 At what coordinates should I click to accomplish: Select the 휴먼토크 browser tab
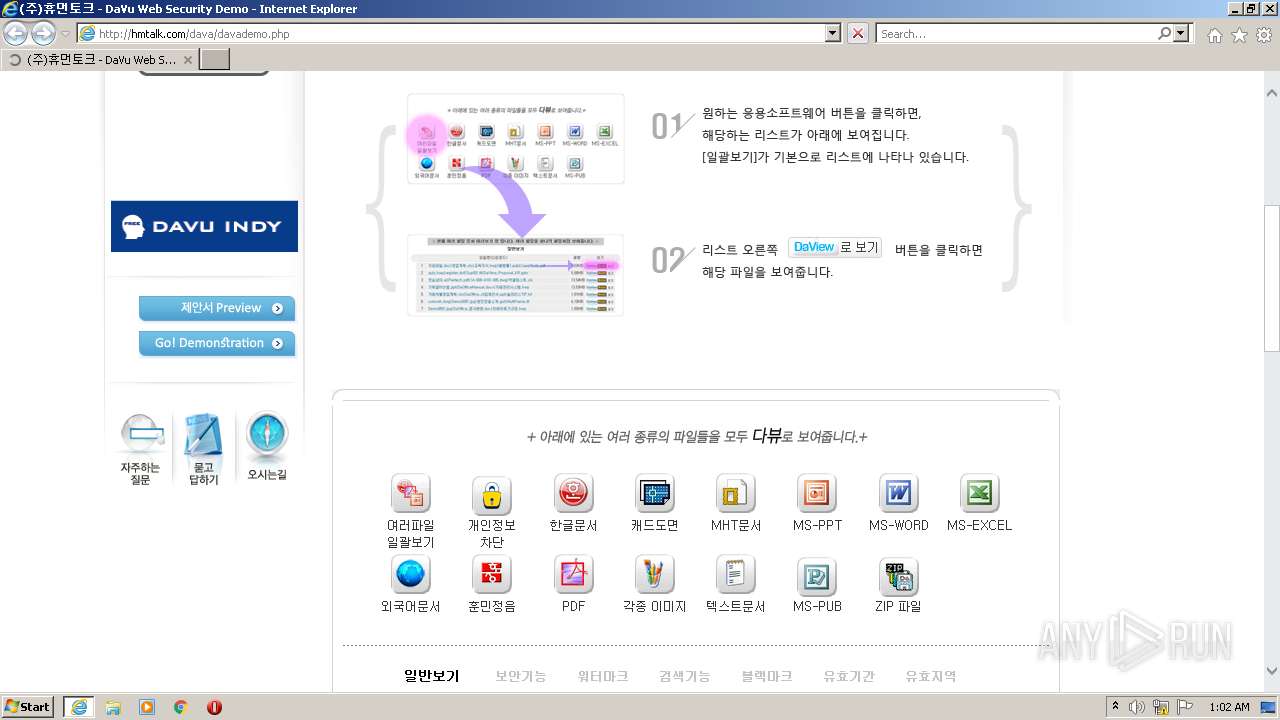click(100, 60)
